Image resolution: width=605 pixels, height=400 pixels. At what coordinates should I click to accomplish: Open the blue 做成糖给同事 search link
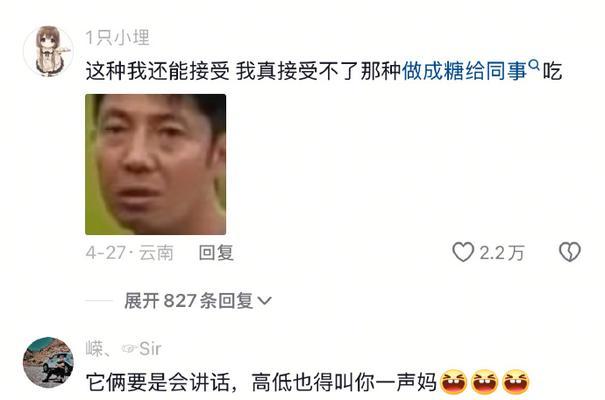pyautogui.click(x=464, y=71)
